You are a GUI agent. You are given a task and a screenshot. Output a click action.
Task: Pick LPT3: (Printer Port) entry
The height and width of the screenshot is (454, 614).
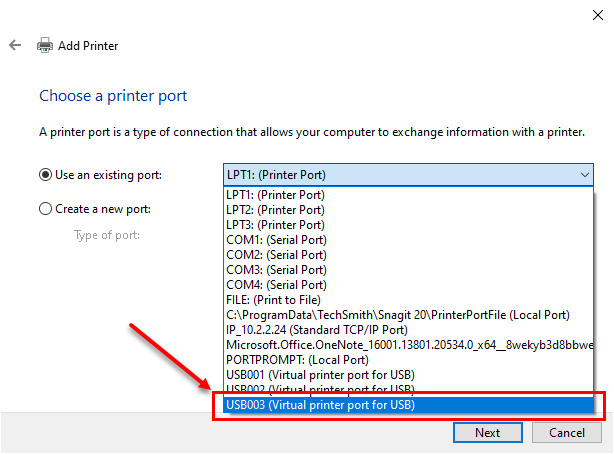[408, 225]
